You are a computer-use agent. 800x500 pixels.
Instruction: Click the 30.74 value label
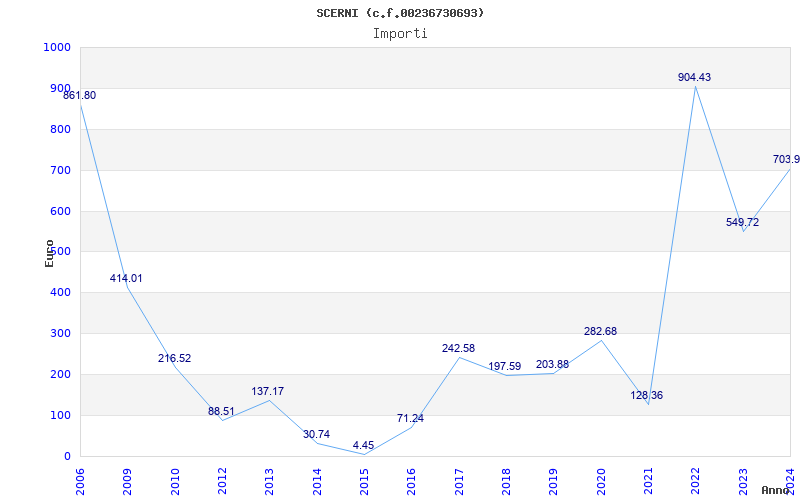coord(316,435)
